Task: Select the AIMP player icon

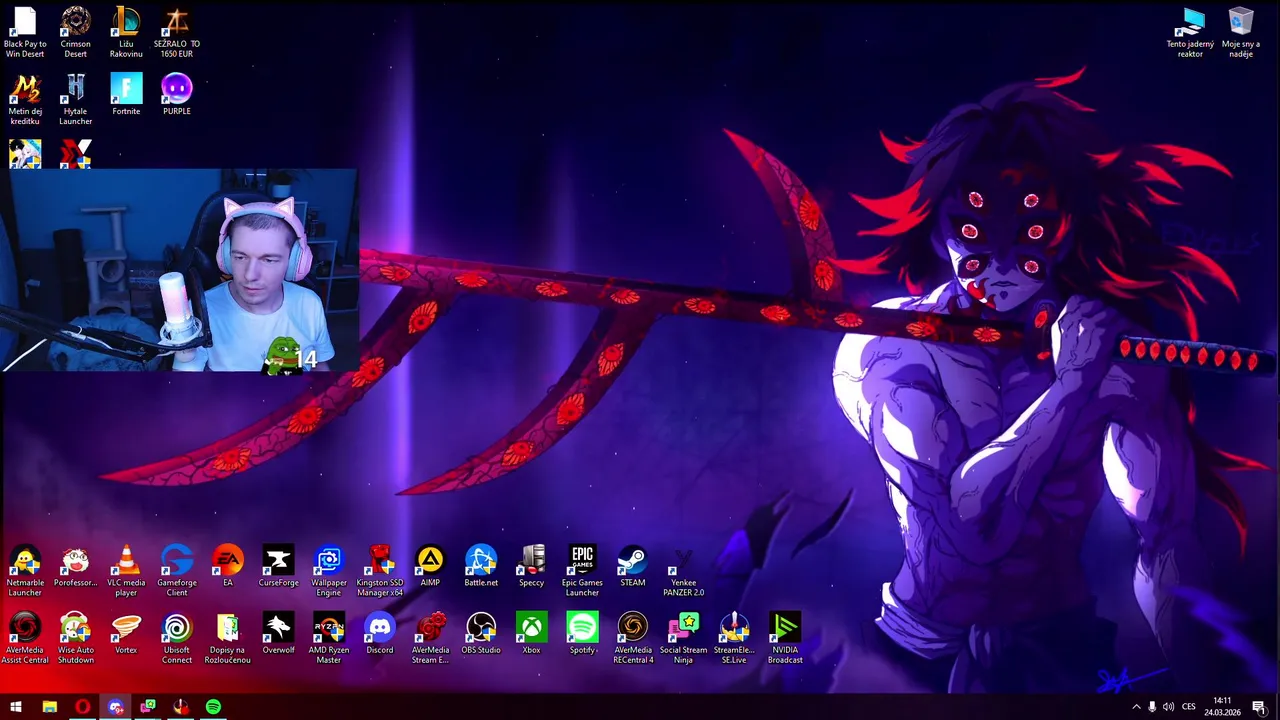Action: coord(430,566)
